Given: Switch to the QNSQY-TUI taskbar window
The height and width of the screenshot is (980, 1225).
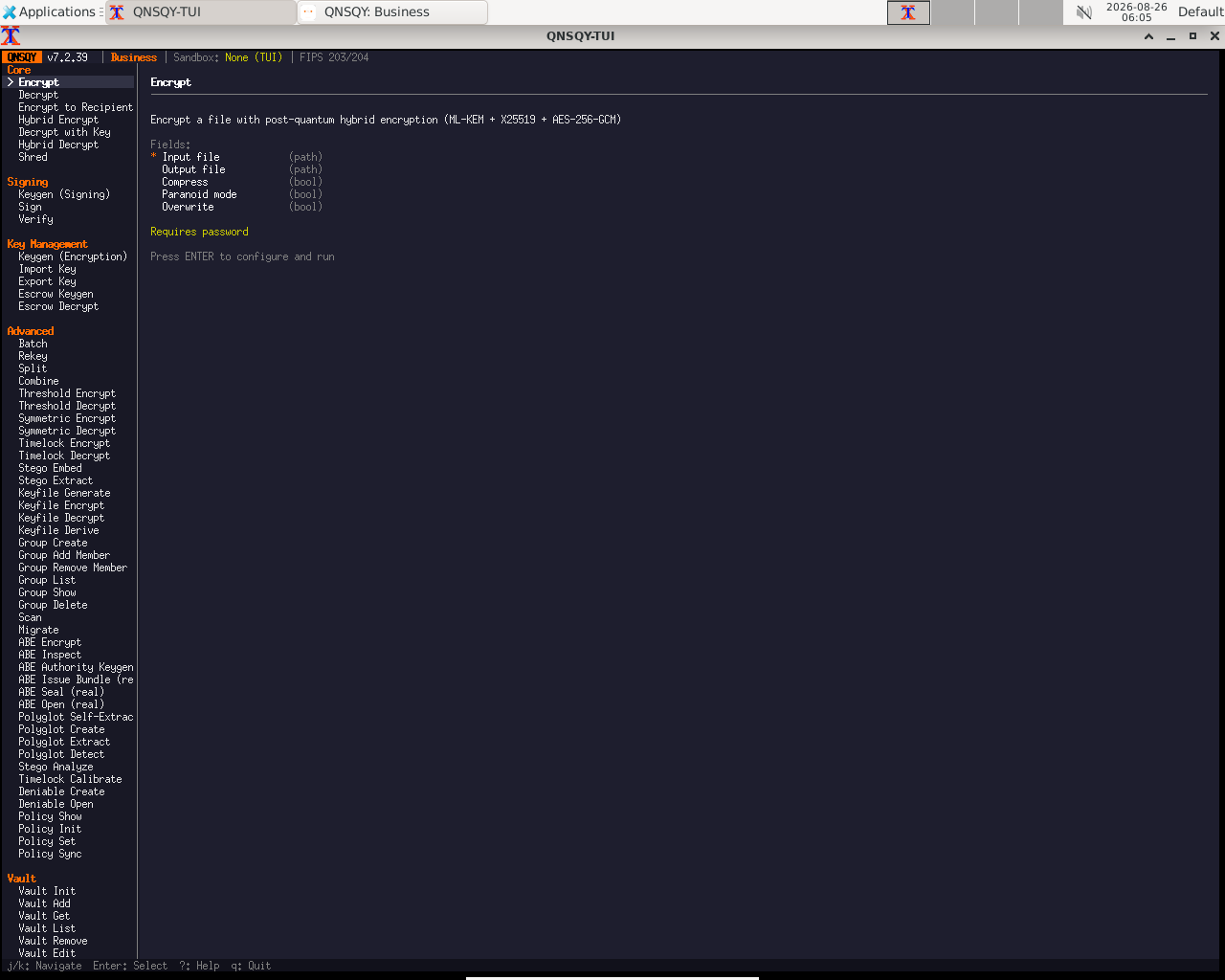Looking at the screenshot, I should pos(199,12).
